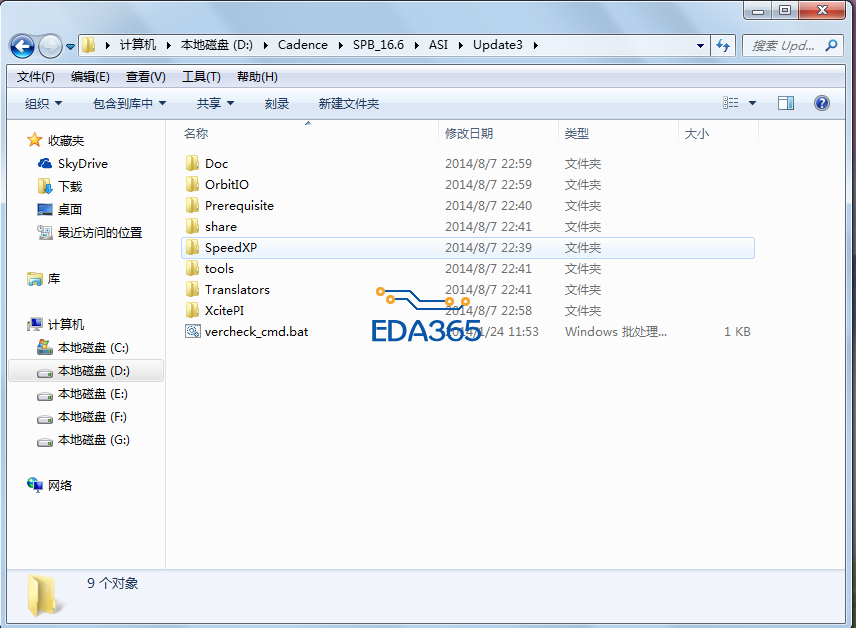Open 本地磁盘 (E:) in the navigation pane

point(92,394)
